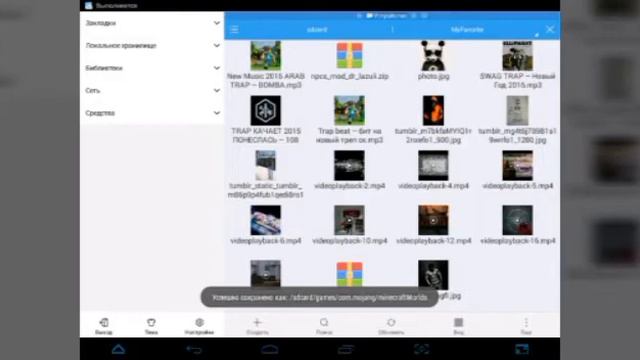
Task: Open the black-and-white .jpg in bottom row
Action: click(x=433, y=274)
